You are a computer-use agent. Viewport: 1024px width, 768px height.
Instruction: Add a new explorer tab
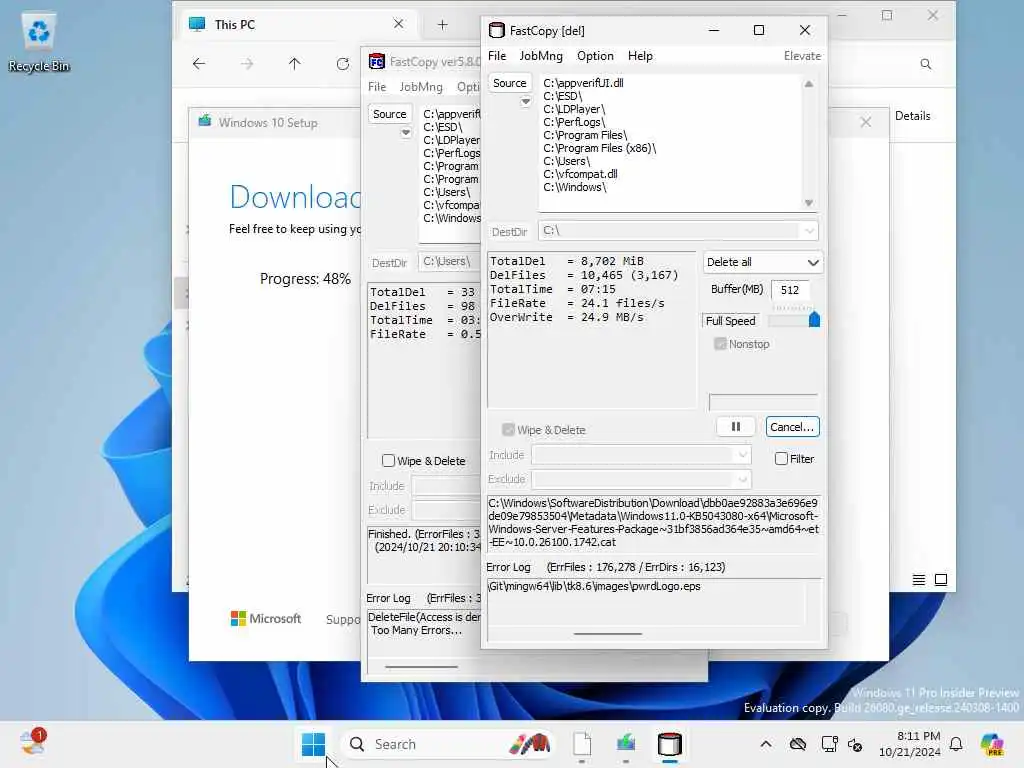click(x=442, y=25)
